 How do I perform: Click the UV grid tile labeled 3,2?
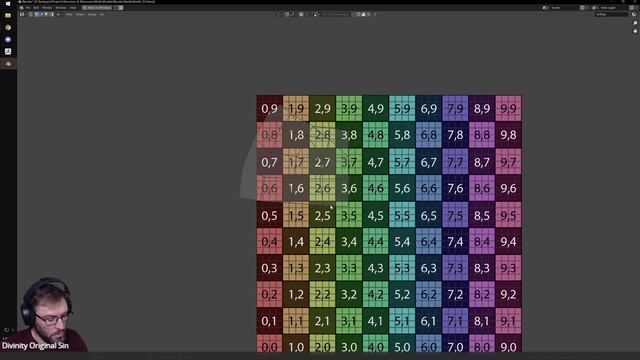click(x=349, y=294)
